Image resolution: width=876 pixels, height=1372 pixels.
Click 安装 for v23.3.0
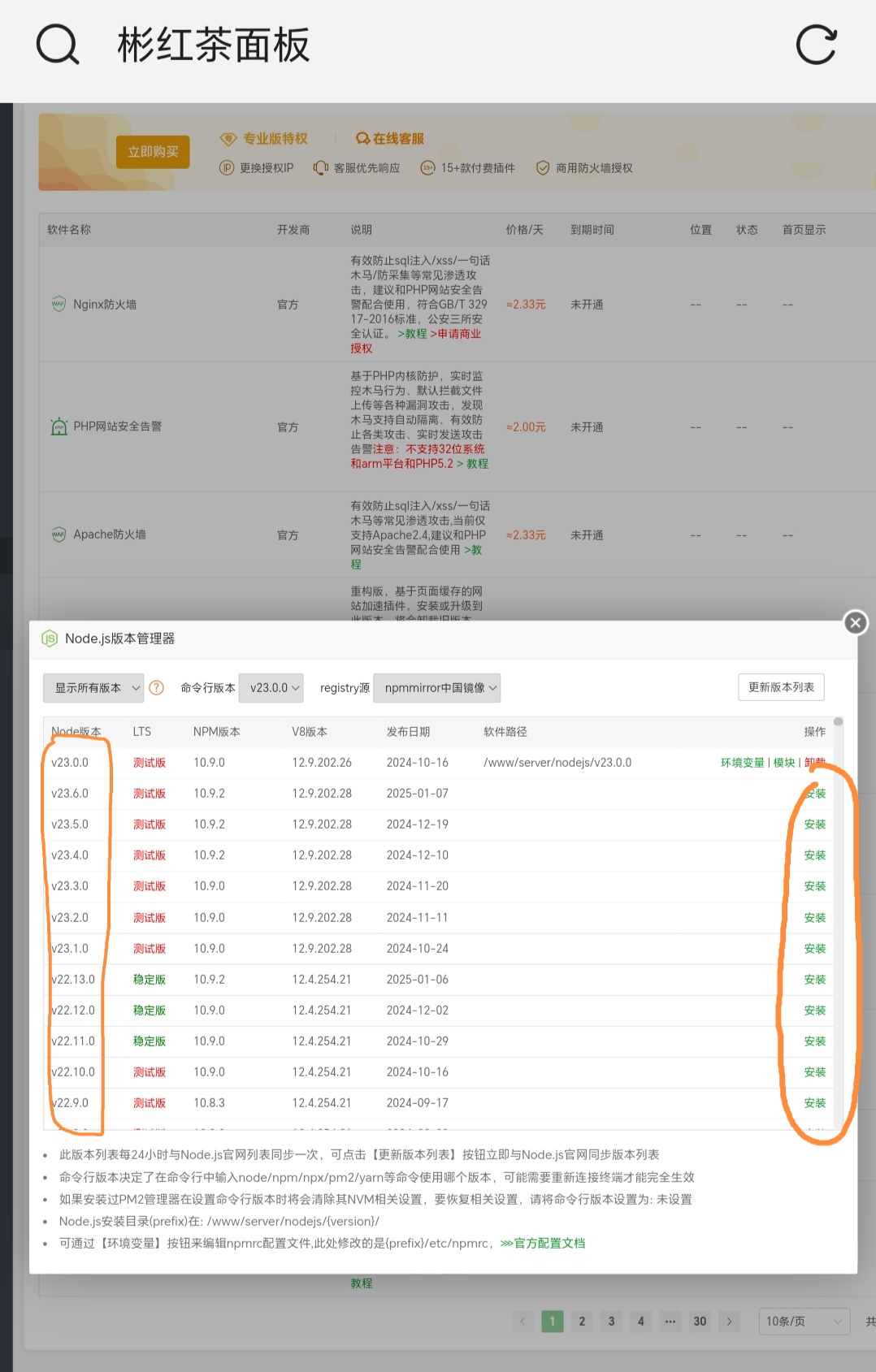815,886
